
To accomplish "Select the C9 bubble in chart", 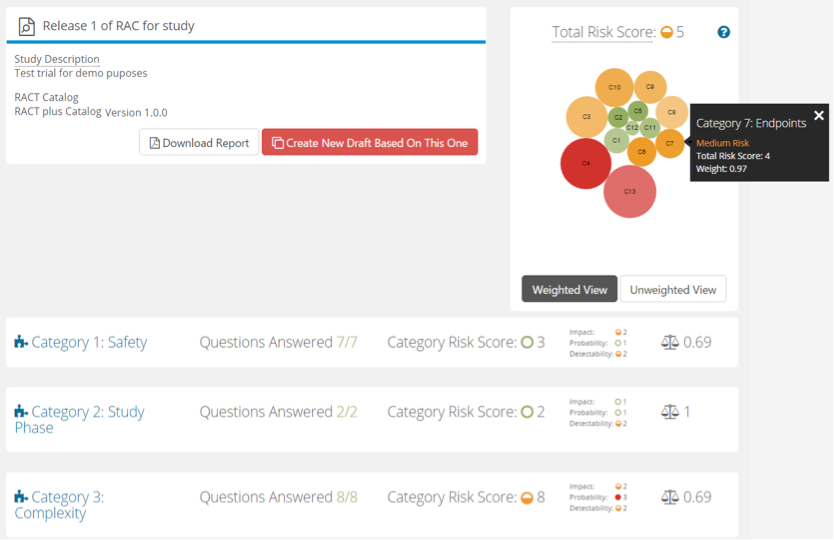I will tap(650, 87).
